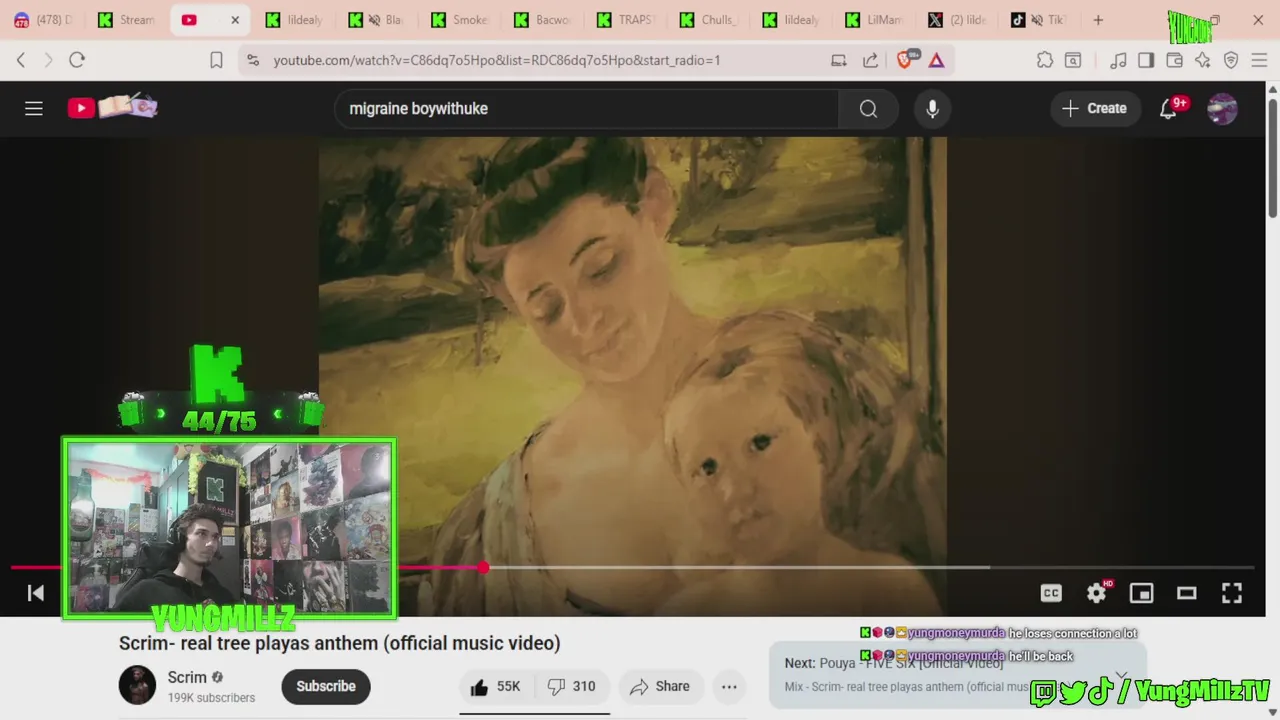Open the YouTube hamburger guide menu
Screen dimensions: 1280x720
[34, 108]
